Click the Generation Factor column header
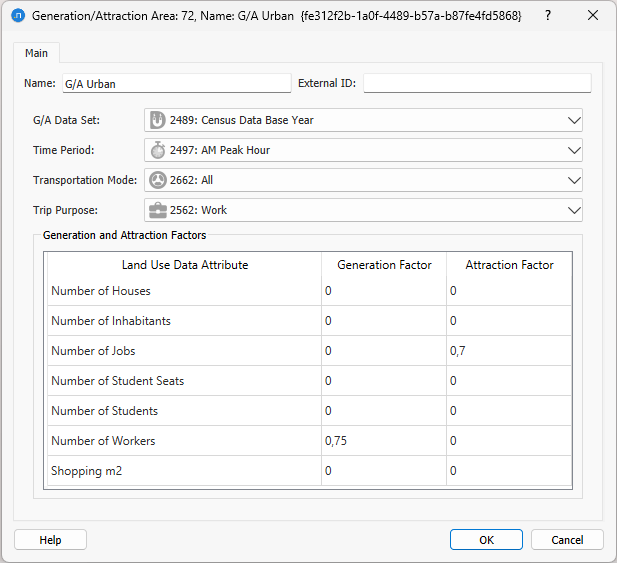 tap(384, 265)
